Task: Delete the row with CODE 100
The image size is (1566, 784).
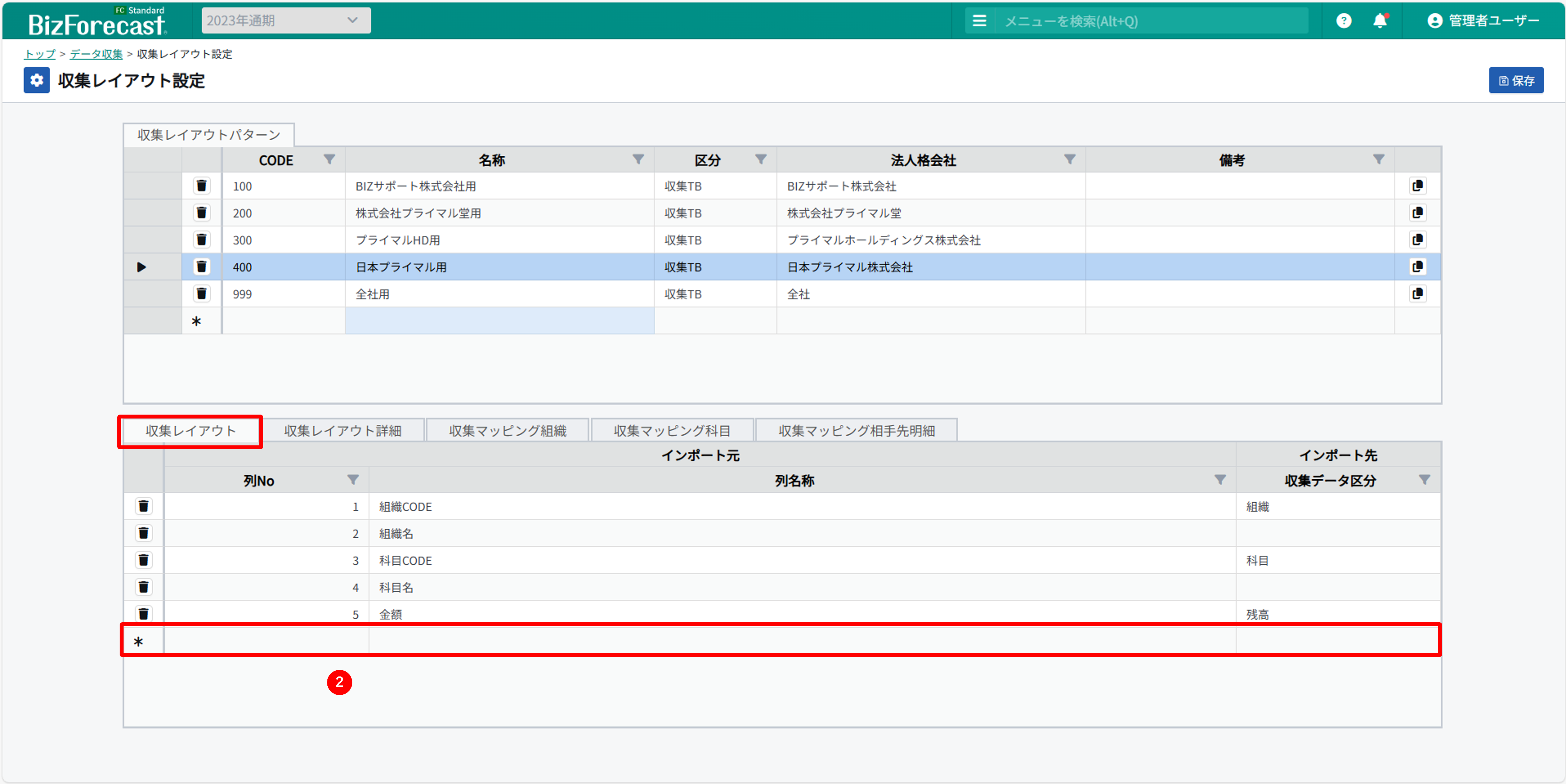Action: click(x=201, y=186)
